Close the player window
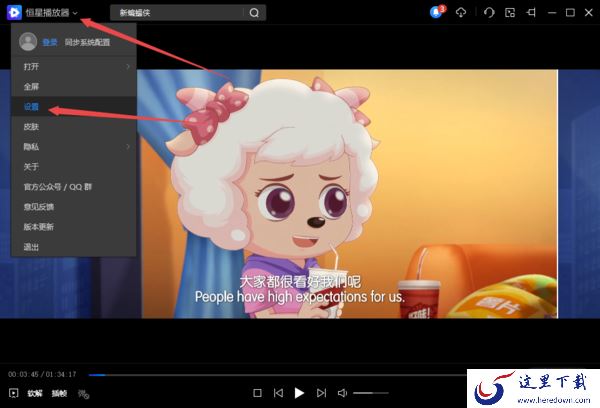 589,13
